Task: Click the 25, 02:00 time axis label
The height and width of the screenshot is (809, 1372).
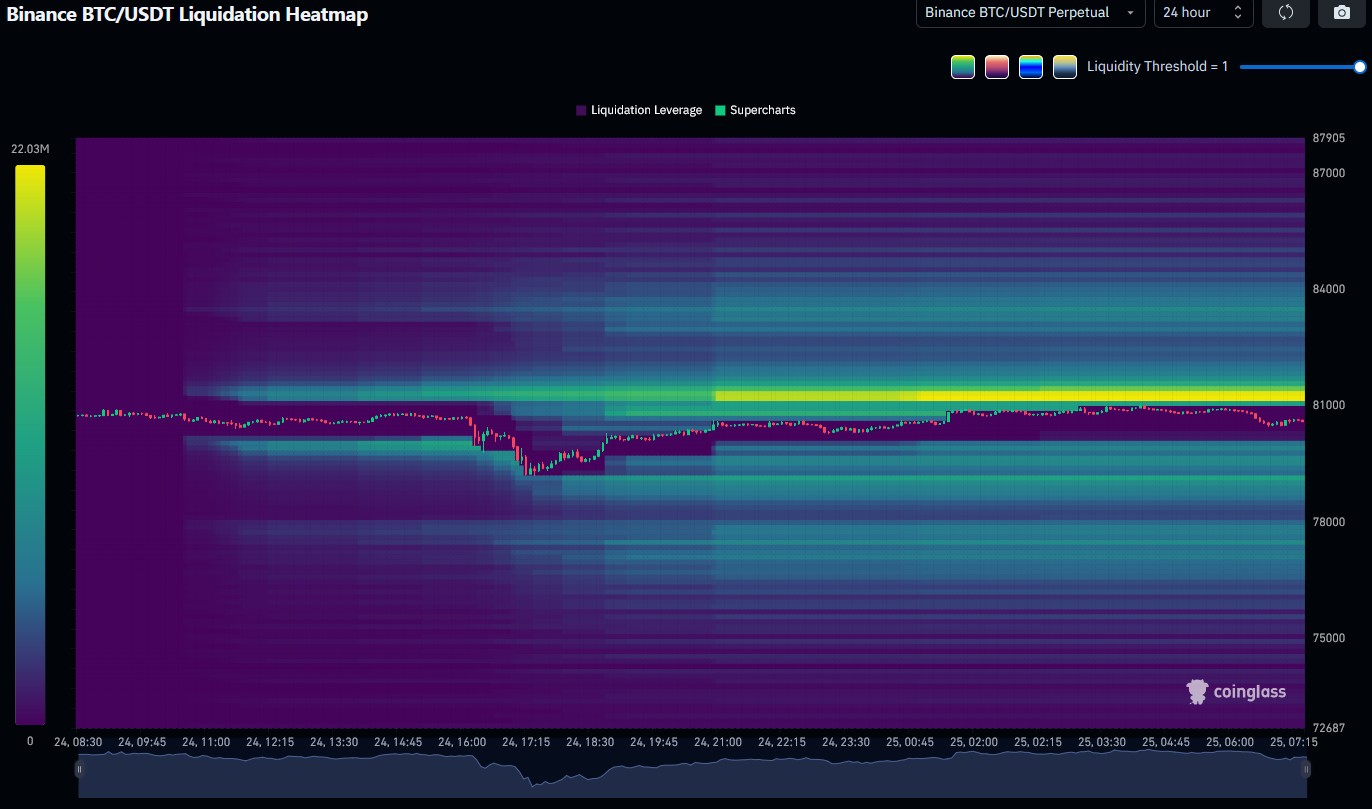Action: click(974, 742)
